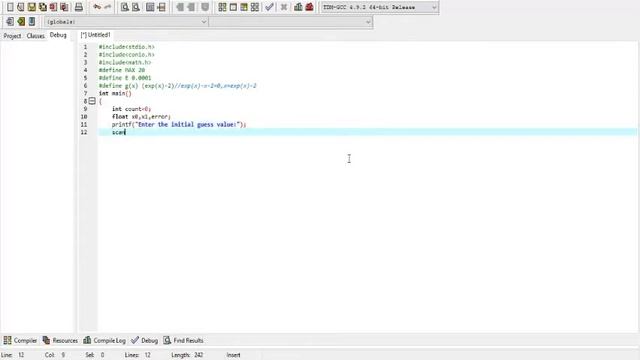
Task: Select the Untitled1 editor tab
Action: [96, 35]
